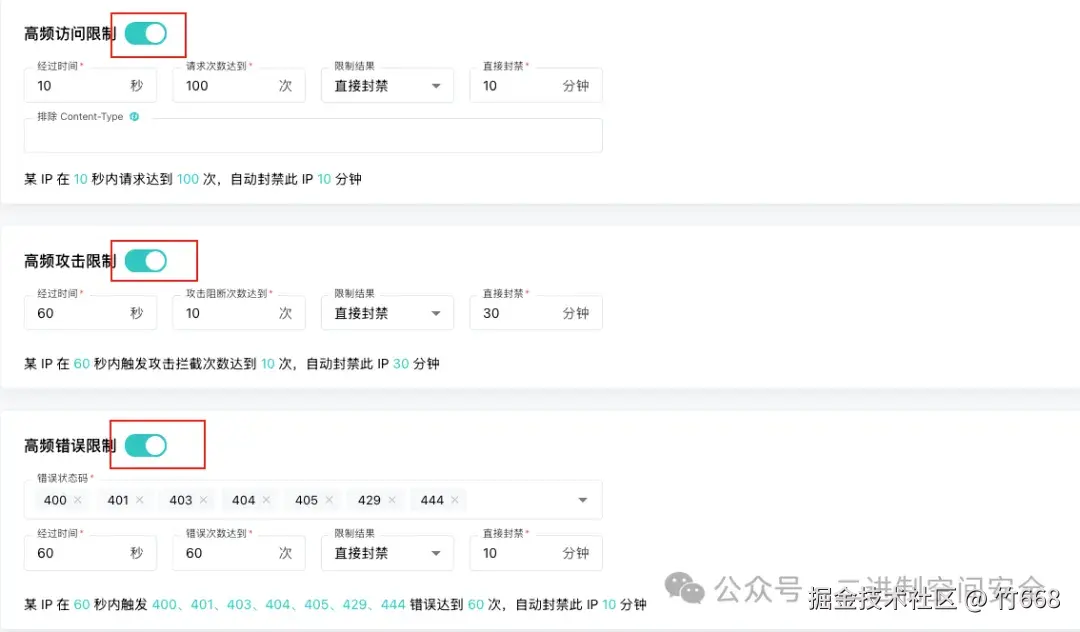Expand the 错误状态码 selection dropdown
The width and height of the screenshot is (1080, 632).
(x=581, y=499)
